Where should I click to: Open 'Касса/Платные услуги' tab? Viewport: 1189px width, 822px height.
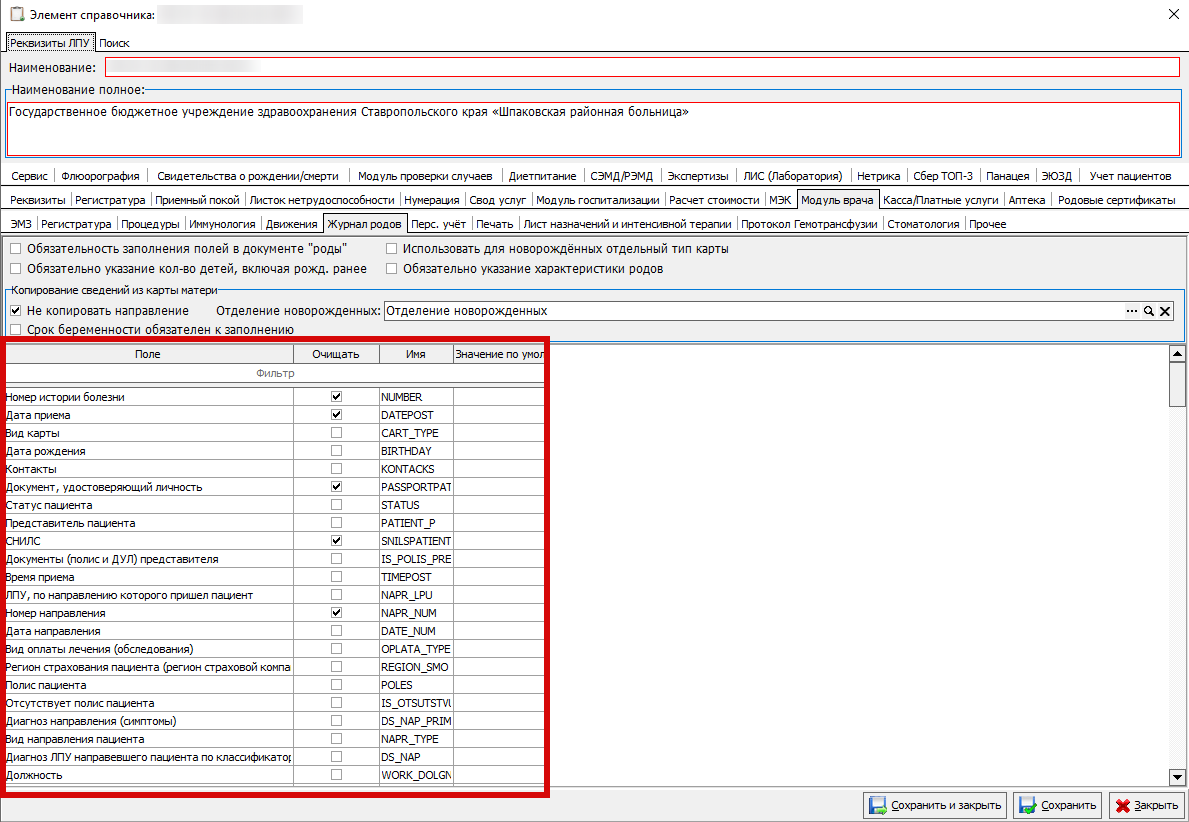point(940,200)
